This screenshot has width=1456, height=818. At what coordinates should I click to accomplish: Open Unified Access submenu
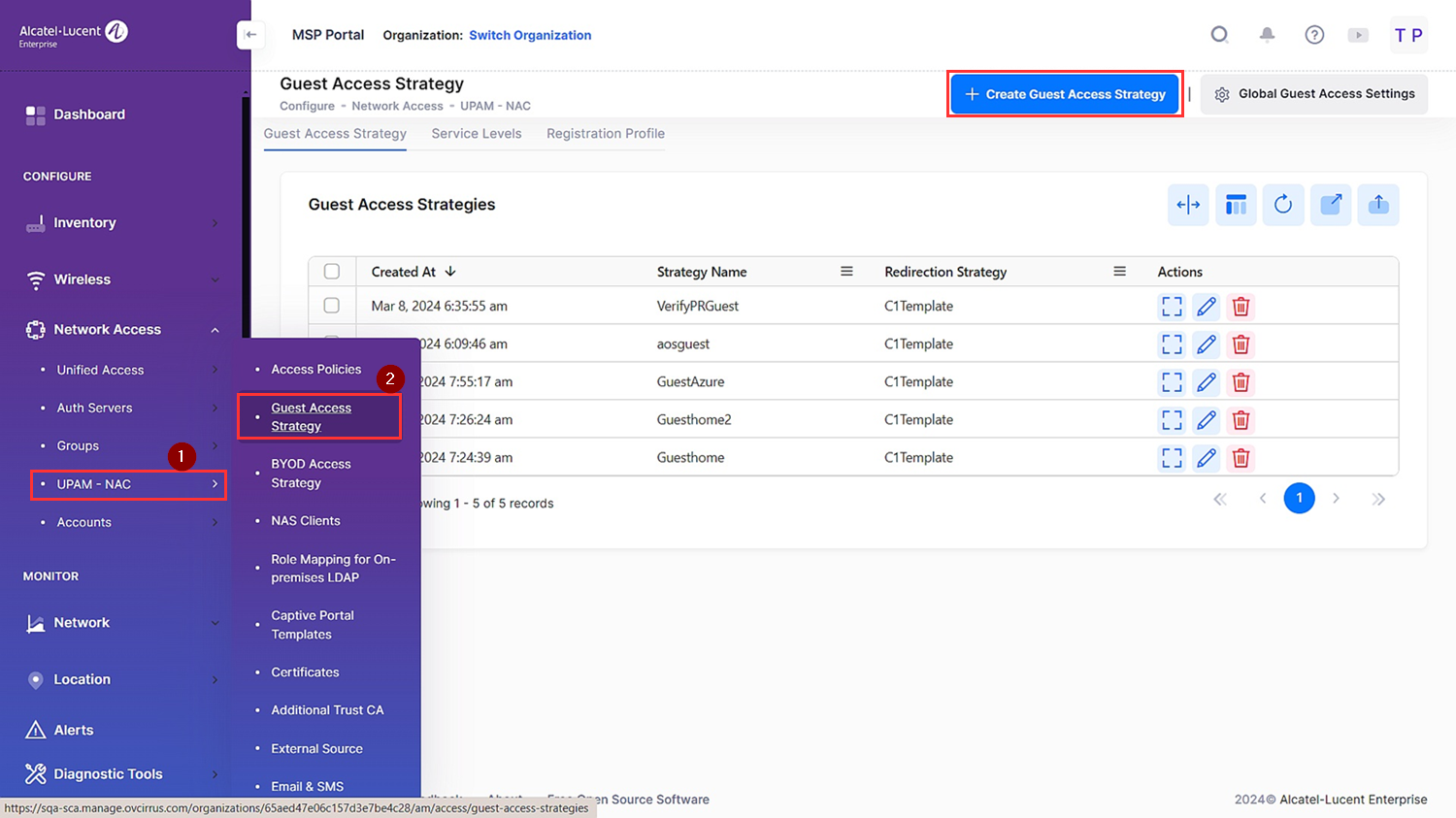tap(128, 370)
